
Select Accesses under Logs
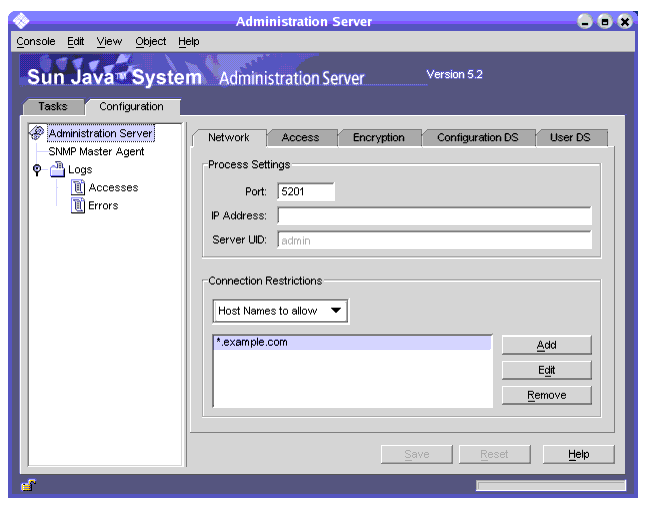[x=113, y=187]
